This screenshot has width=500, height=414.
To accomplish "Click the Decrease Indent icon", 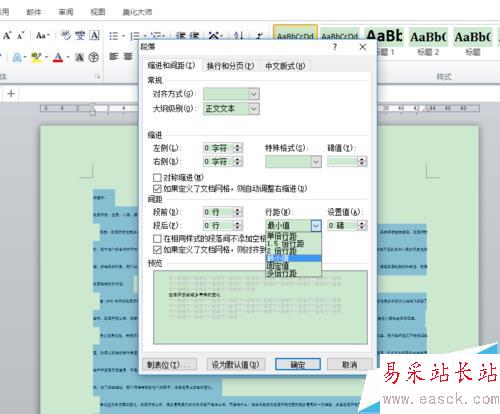I will pyautogui.click(x=181, y=35).
